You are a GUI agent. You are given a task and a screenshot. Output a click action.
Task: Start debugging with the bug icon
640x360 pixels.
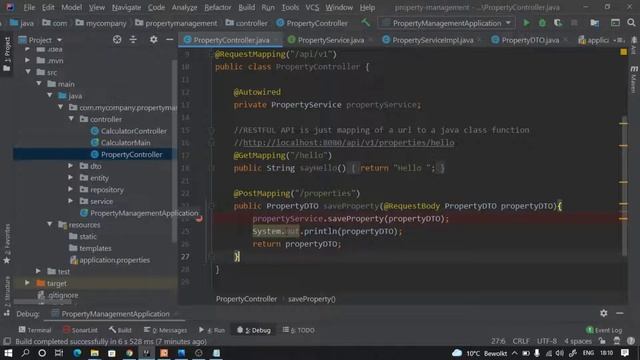point(542,23)
